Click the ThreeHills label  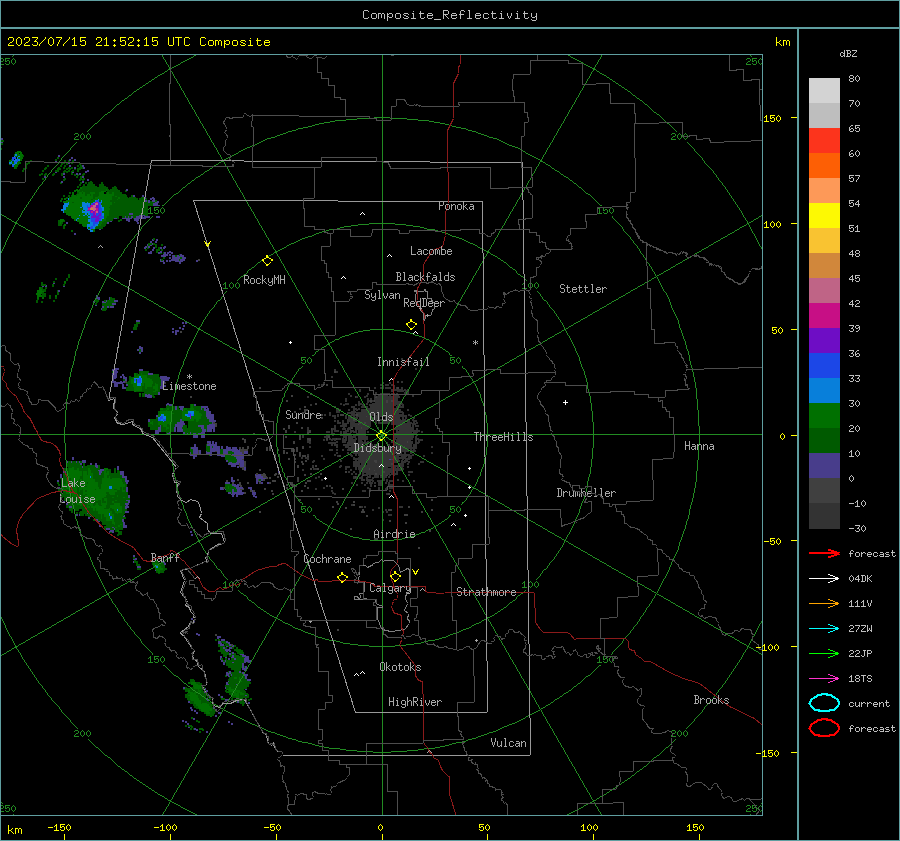click(x=503, y=437)
